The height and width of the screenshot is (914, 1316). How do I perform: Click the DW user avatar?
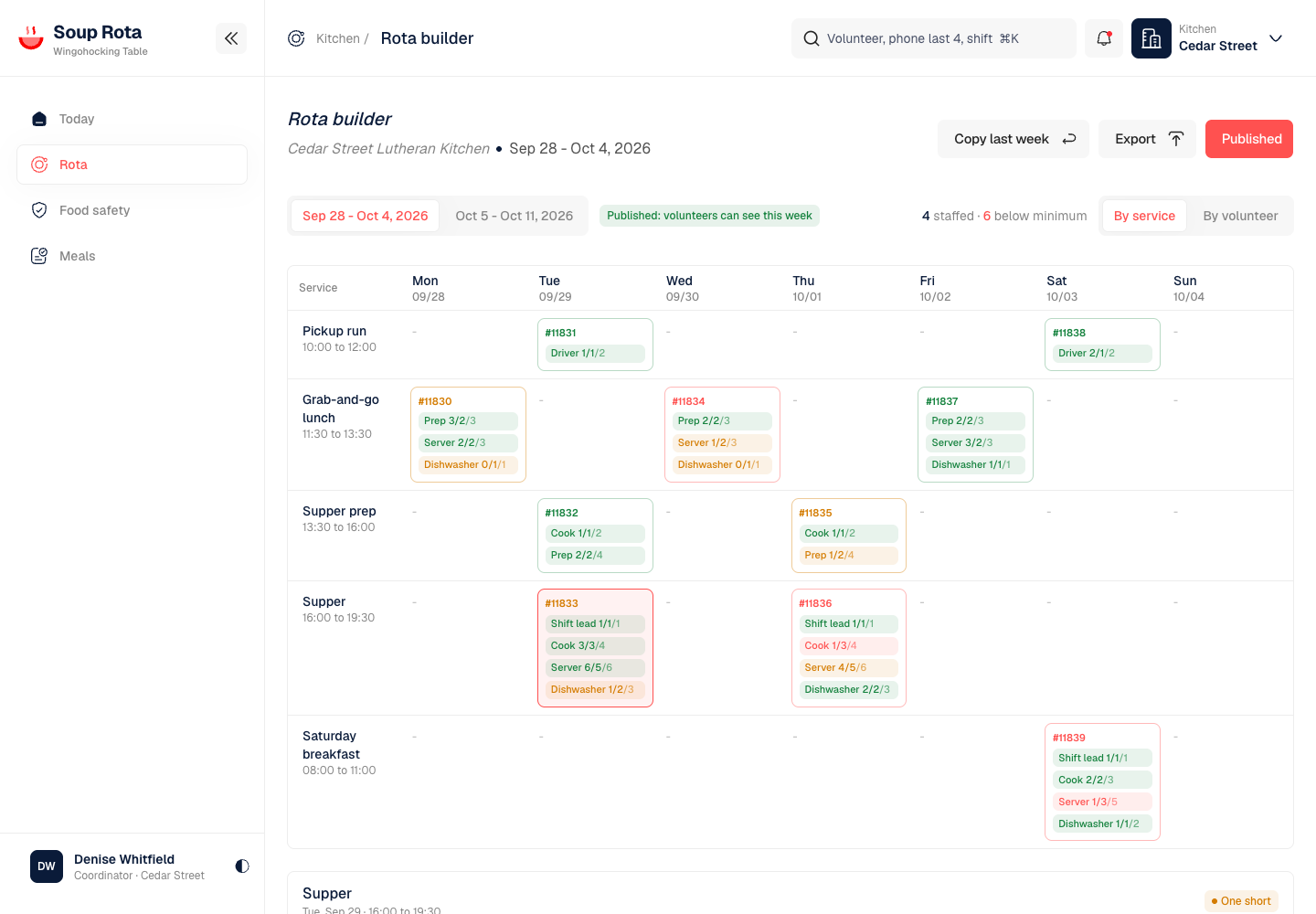47,866
